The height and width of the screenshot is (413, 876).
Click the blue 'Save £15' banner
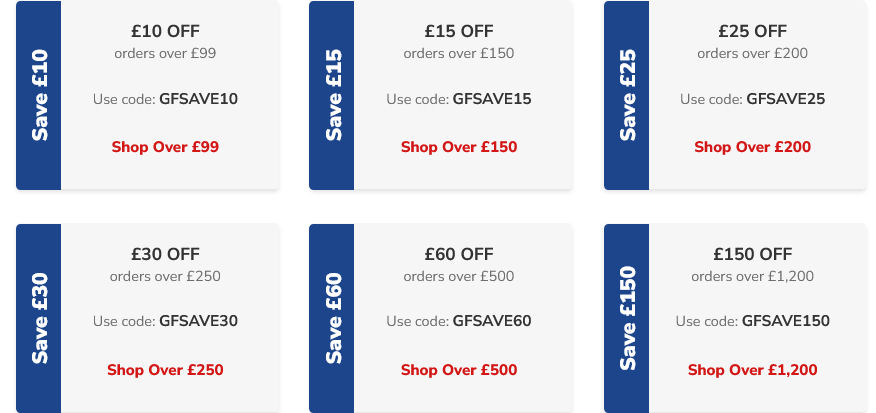coord(332,95)
